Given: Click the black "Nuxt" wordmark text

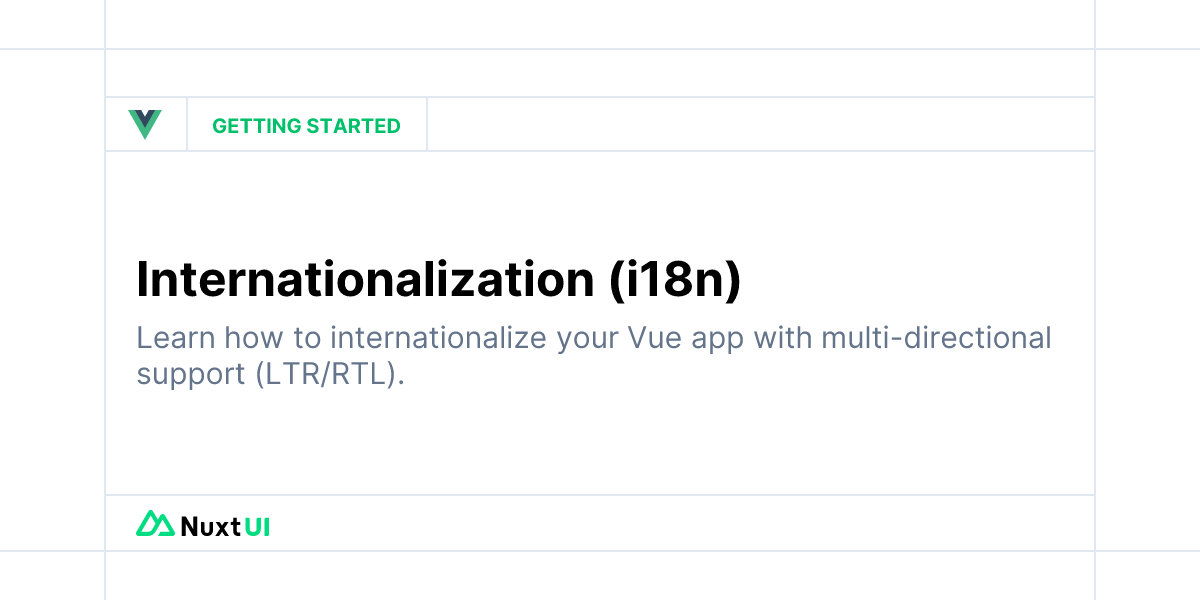Looking at the screenshot, I should (x=211, y=526).
